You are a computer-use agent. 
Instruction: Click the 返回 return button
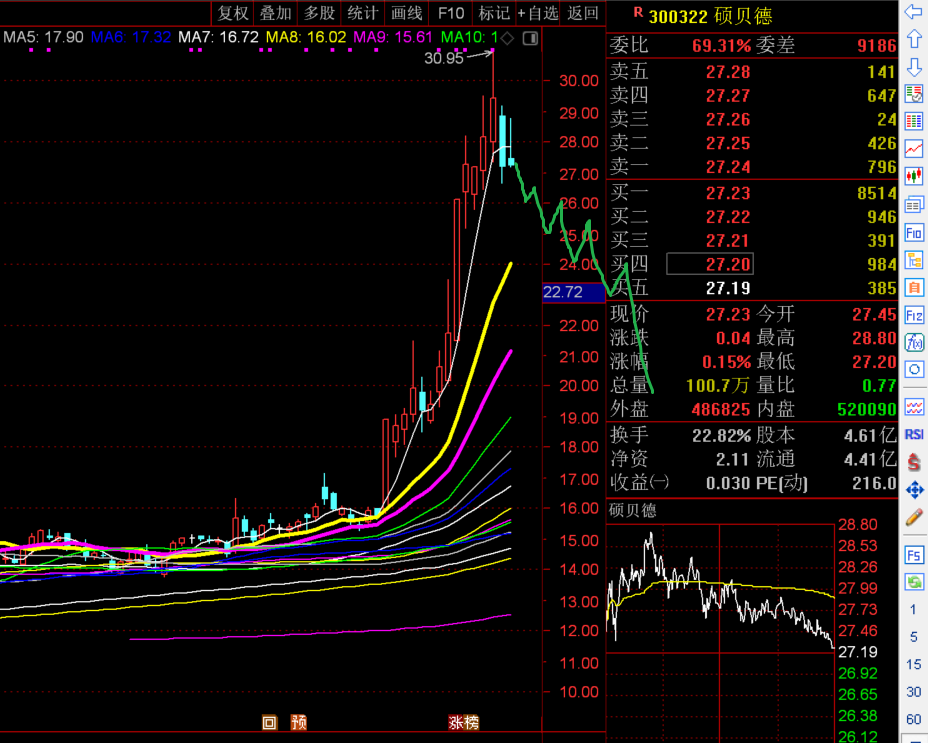pos(582,13)
